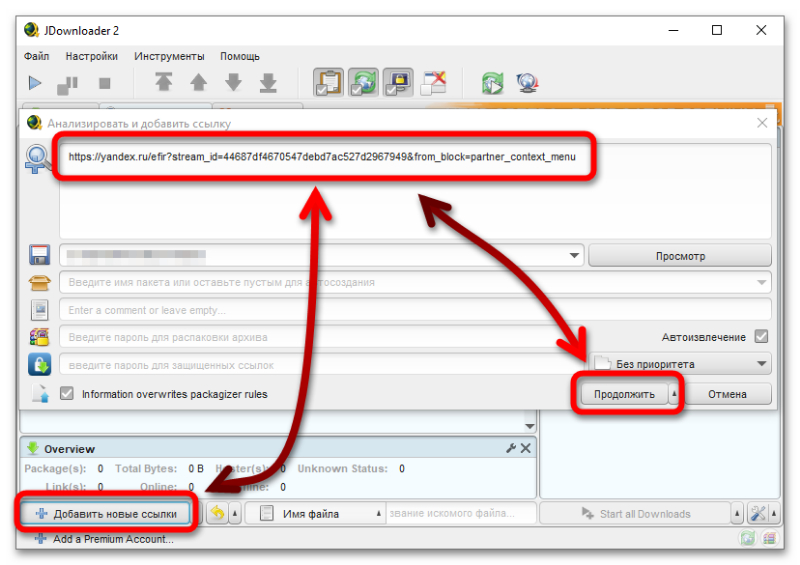This screenshot has width=800, height=565.
Task: Stop all downloads with the Stop icon
Action: point(105,83)
